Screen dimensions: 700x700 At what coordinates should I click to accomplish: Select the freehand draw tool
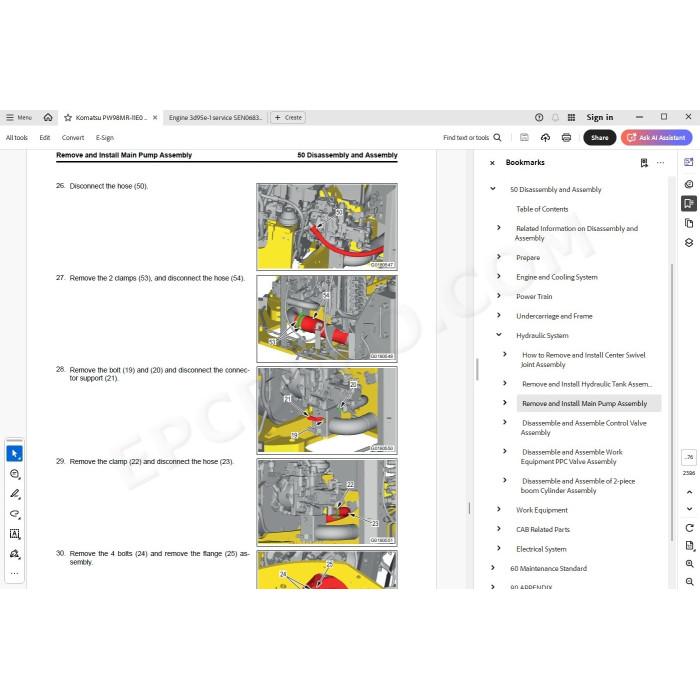[x=15, y=514]
